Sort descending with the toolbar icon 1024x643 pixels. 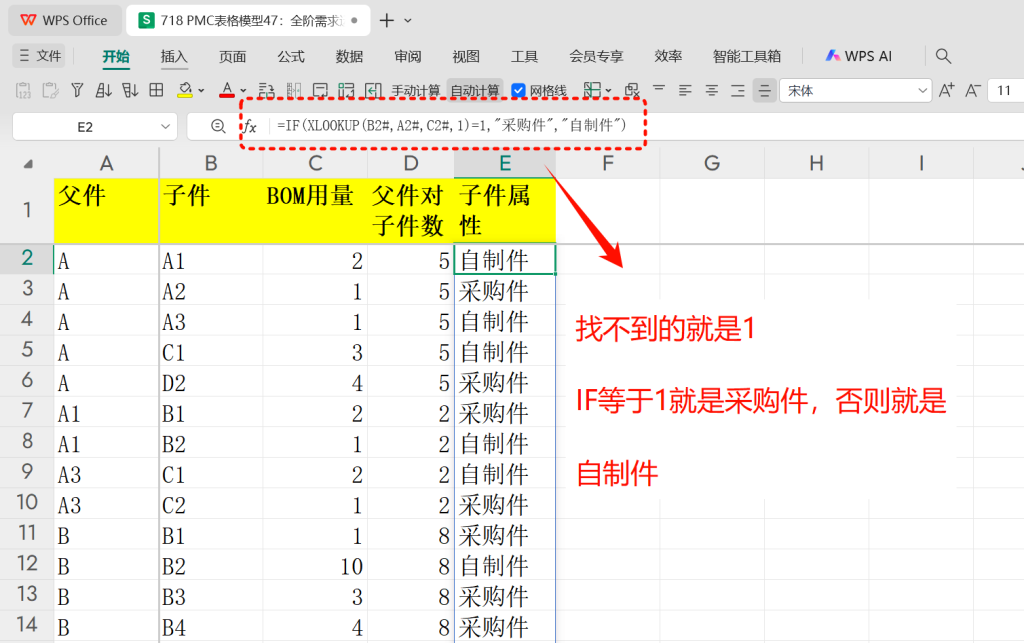[130, 90]
